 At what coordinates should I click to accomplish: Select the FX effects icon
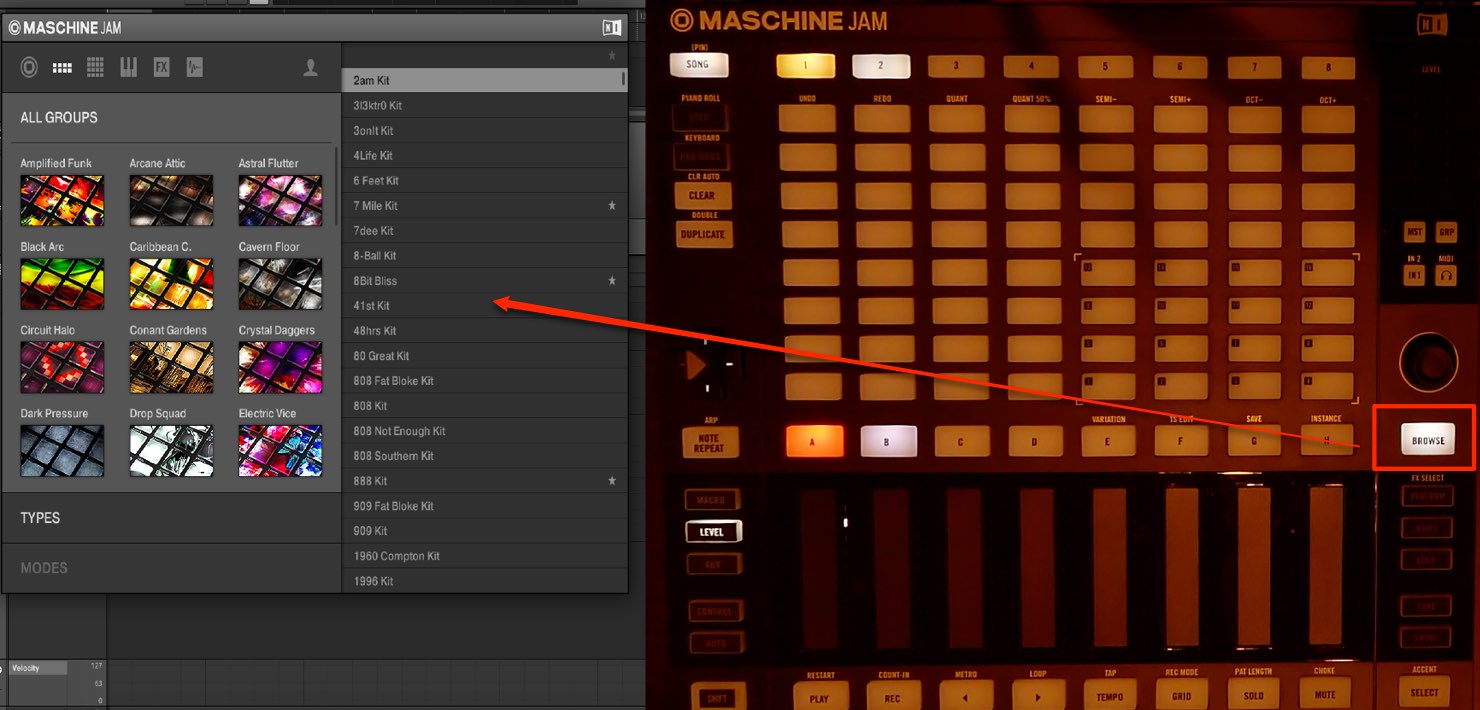(x=161, y=68)
